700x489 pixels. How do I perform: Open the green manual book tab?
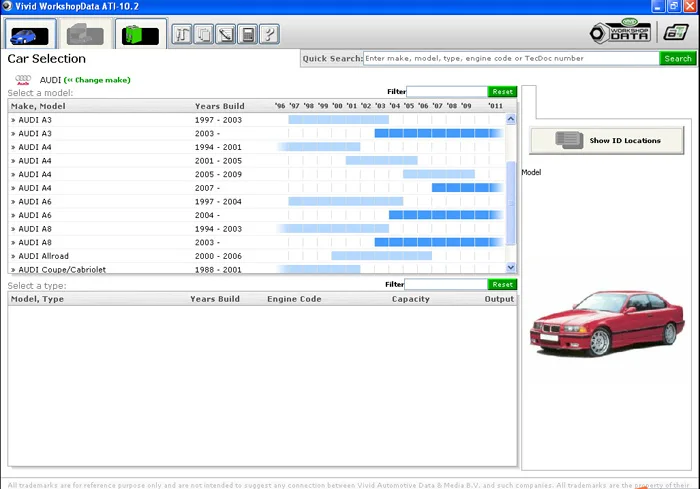[141, 34]
